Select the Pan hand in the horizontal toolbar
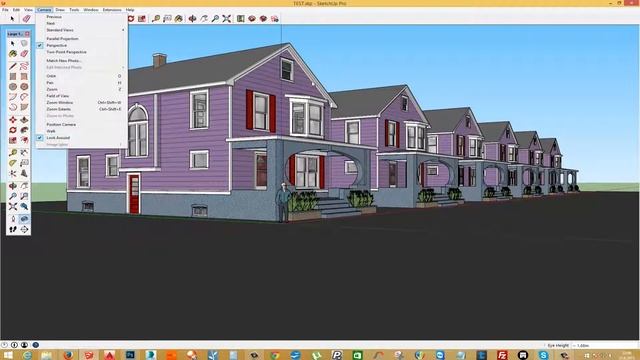The image size is (640, 360). [204, 19]
